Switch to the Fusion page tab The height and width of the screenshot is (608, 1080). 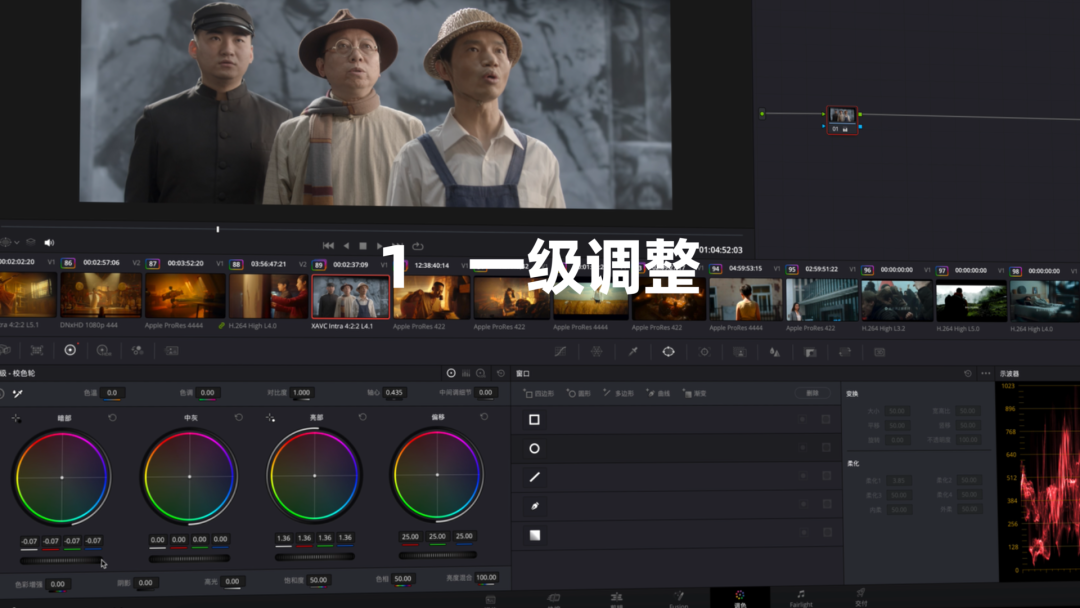[678, 598]
